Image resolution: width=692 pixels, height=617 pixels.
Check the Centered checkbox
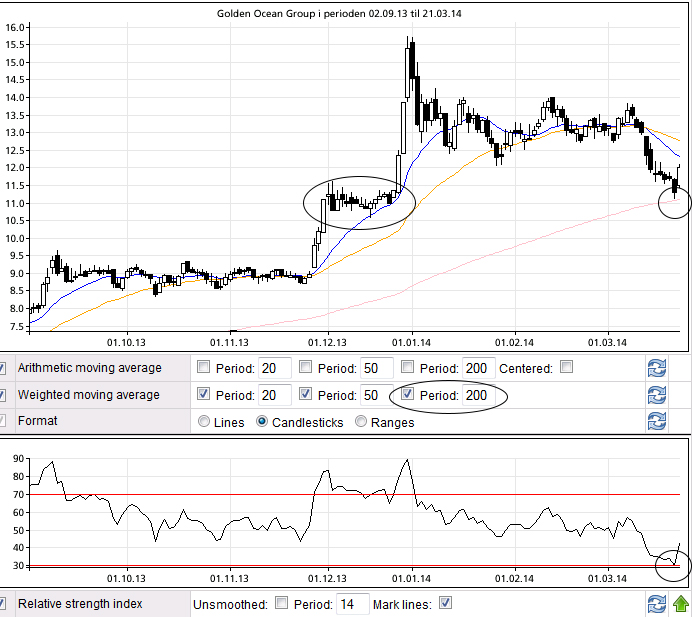tap(567, 368)
